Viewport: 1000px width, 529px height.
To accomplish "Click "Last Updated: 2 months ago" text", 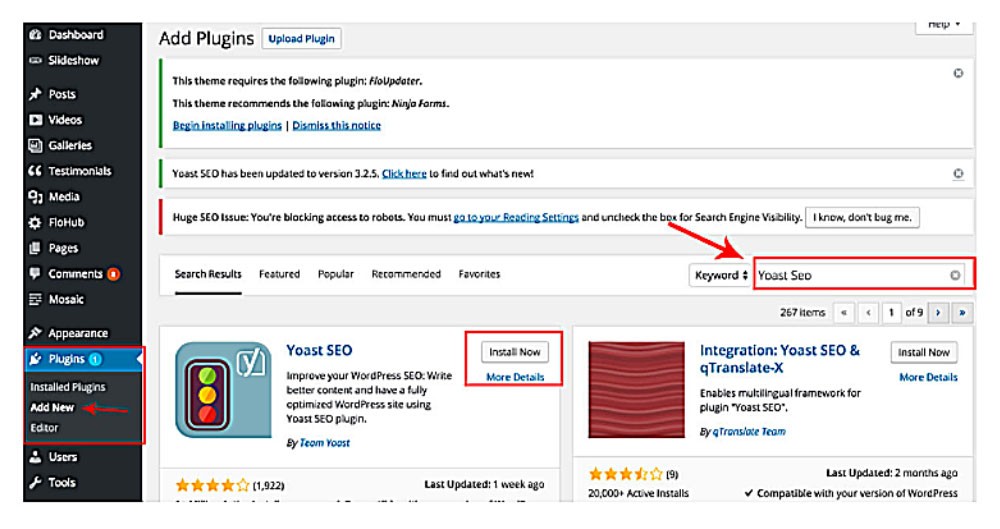I will tap(892, 473).
